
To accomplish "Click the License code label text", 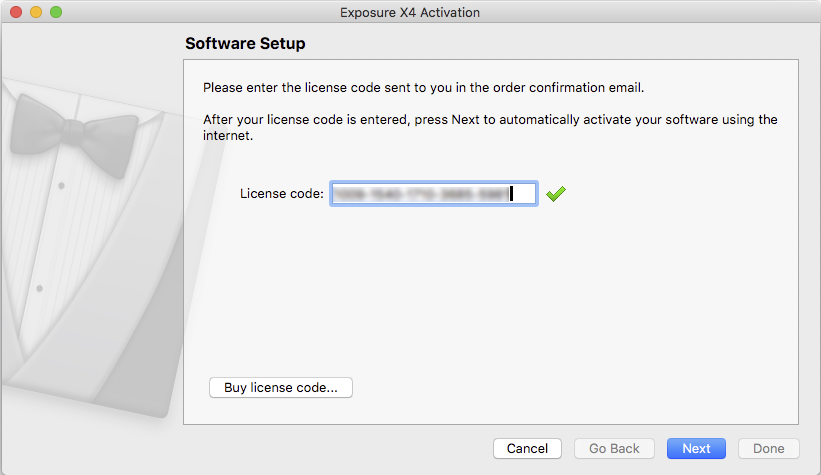I will (x=282, y=194).
